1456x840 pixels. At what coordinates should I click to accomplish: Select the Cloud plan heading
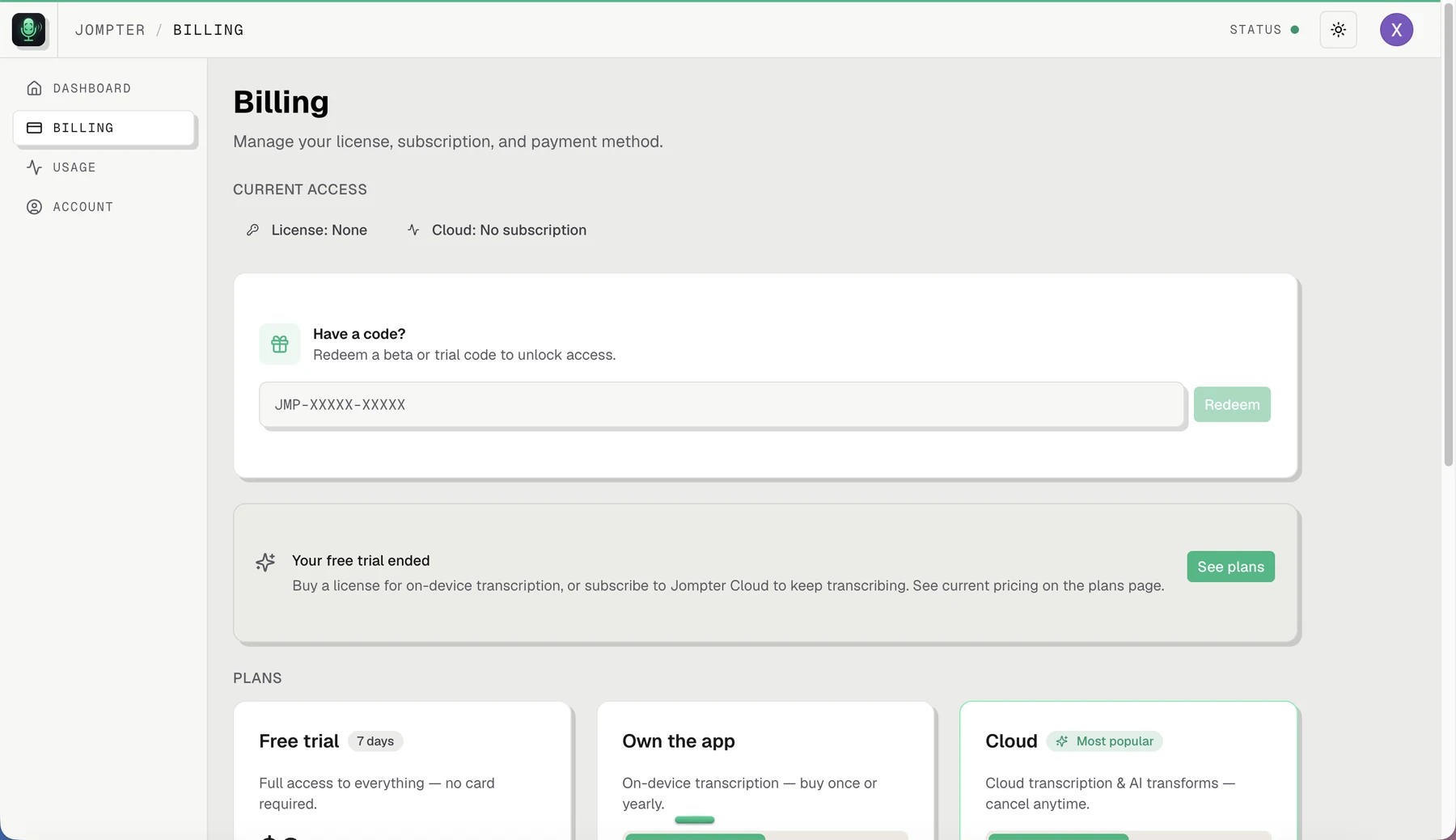click(x=1011, y=741)
